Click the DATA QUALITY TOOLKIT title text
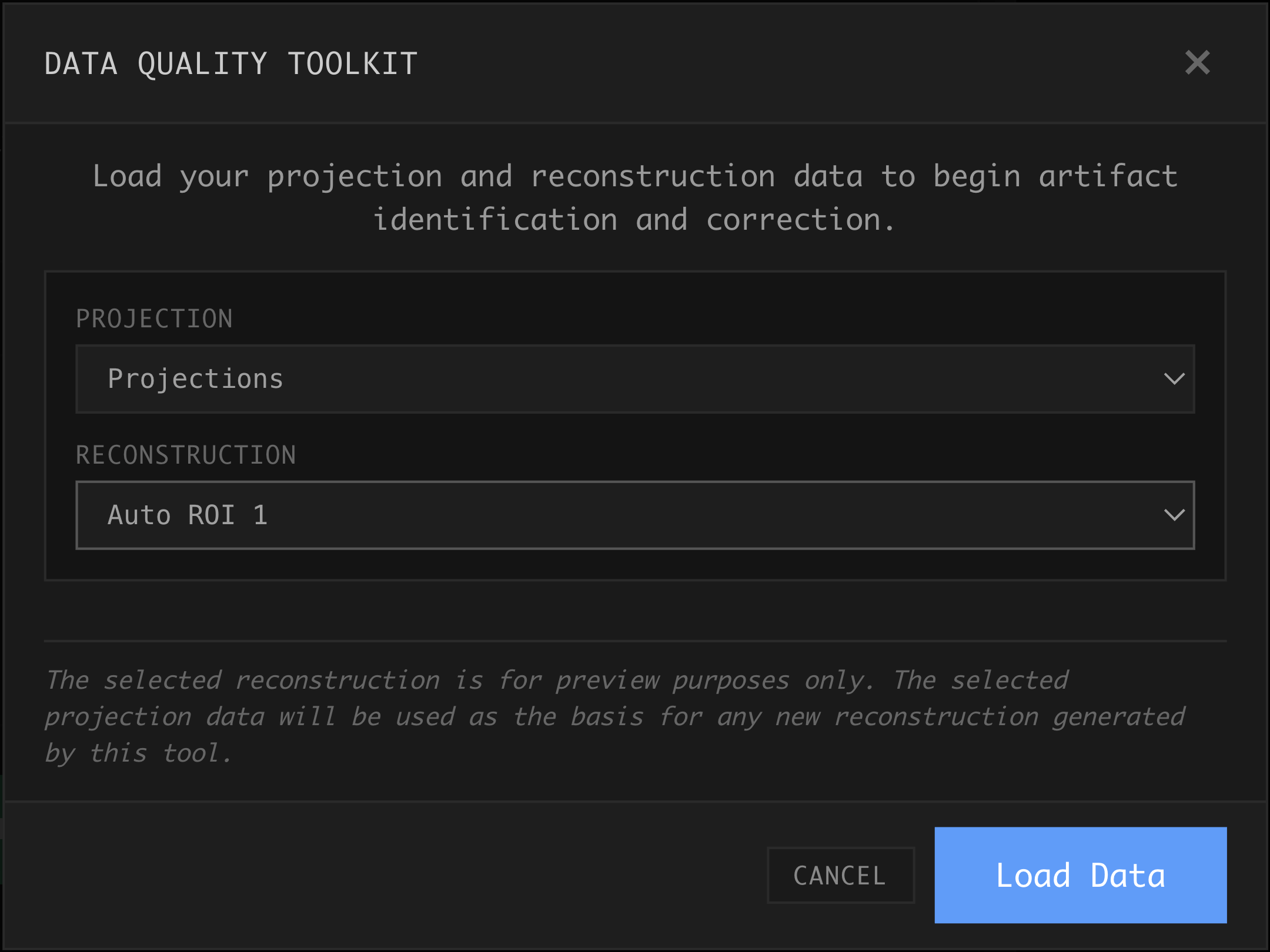 coord(230,63)
